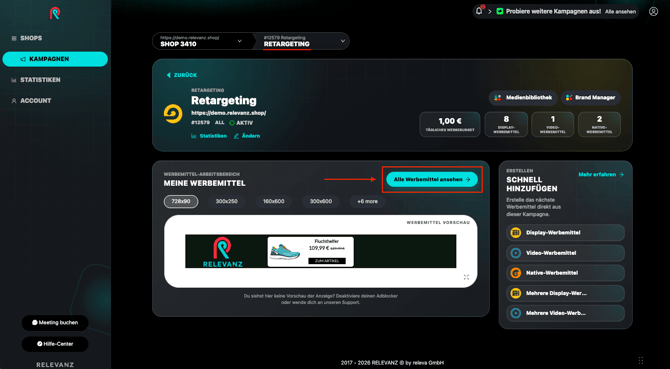Click Alle Werbemittel ansehen button

[432, 180]
